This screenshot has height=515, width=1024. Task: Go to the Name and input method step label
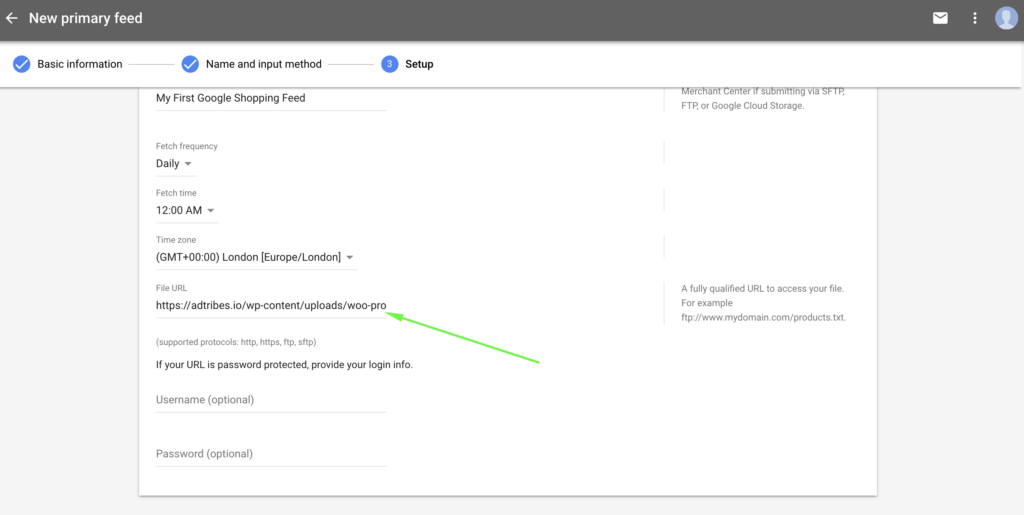(264, 64)
